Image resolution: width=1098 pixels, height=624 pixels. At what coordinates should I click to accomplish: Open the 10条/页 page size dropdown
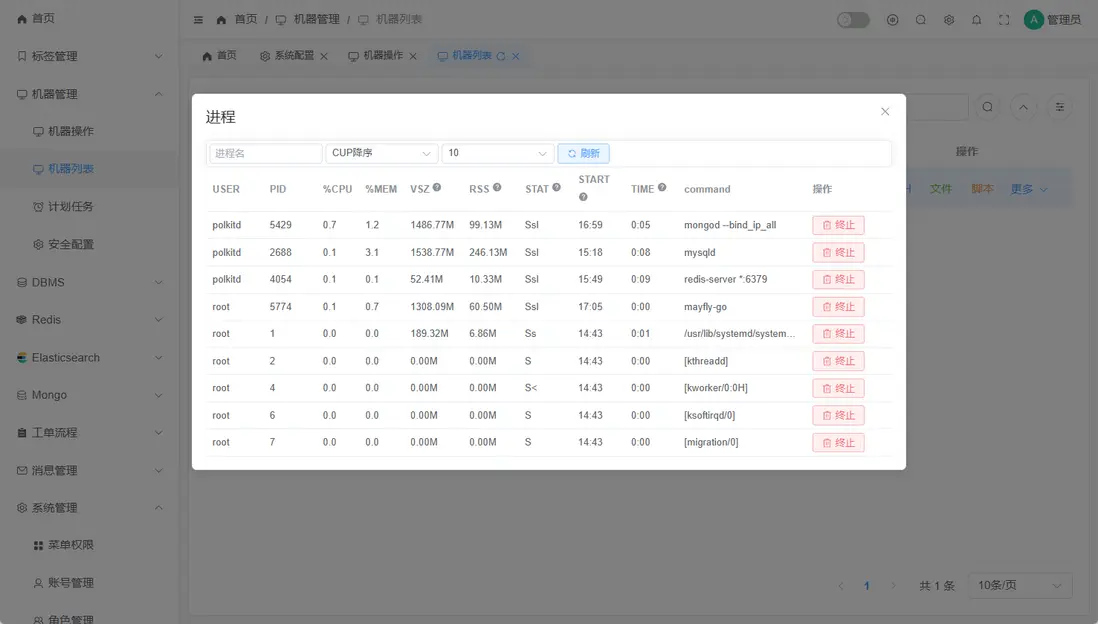point(1020,585)
